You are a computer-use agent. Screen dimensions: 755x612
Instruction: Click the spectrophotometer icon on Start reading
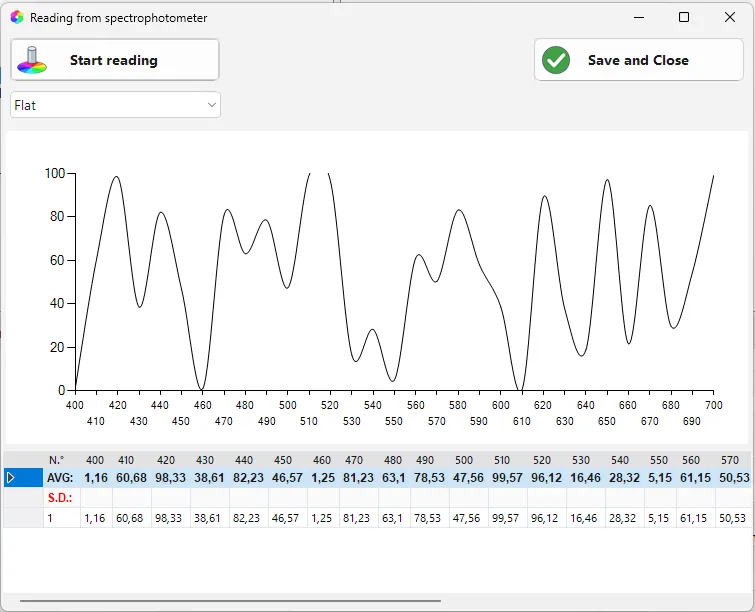tap(32, 60)
